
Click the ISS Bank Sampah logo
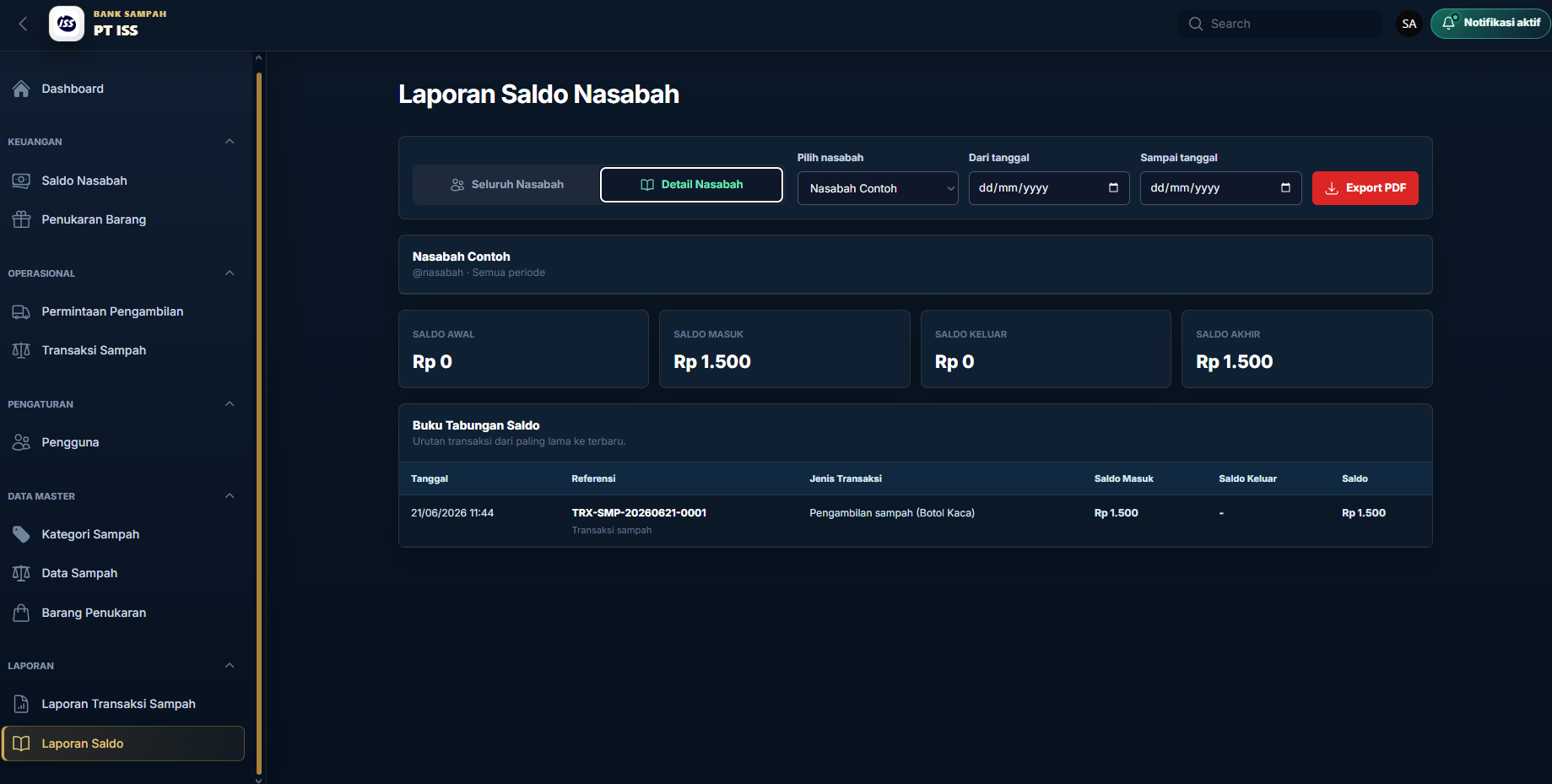pyautogui.click(x=67, y=24)
